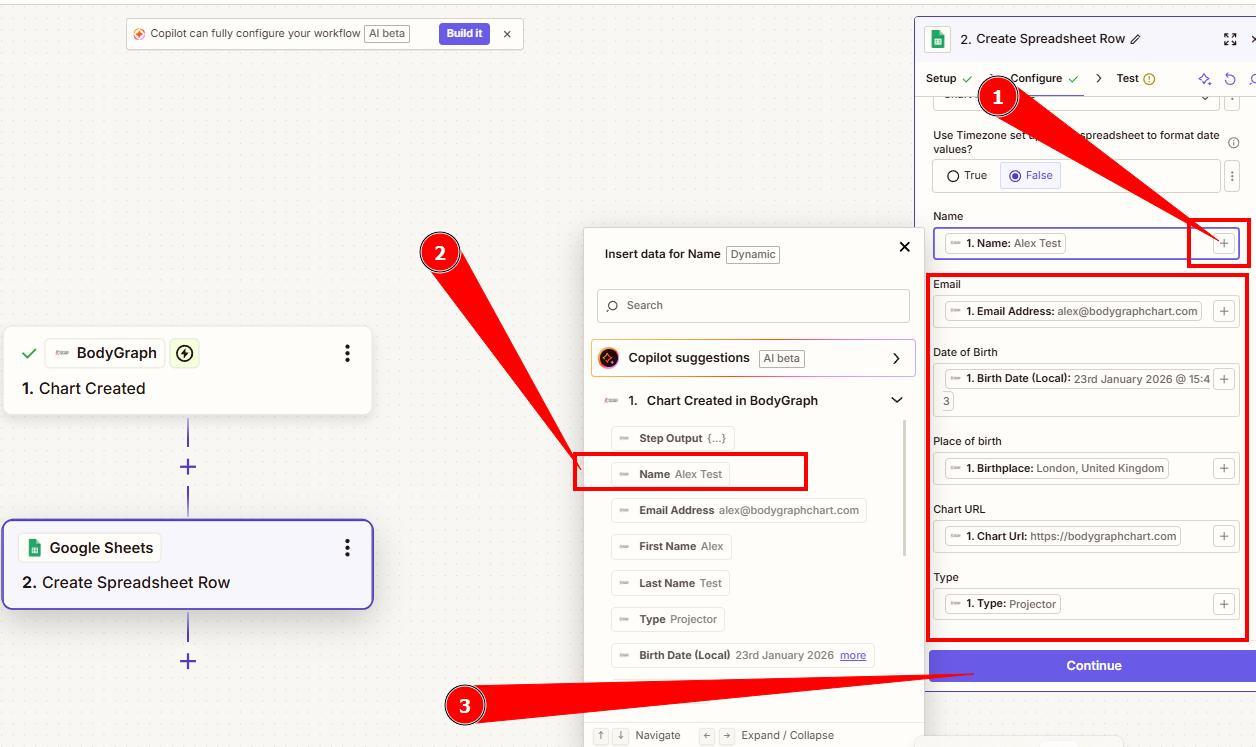Screen dimensions: 1256x747
Task: Switch to the Setup tab
Action: tap(941, 78)
